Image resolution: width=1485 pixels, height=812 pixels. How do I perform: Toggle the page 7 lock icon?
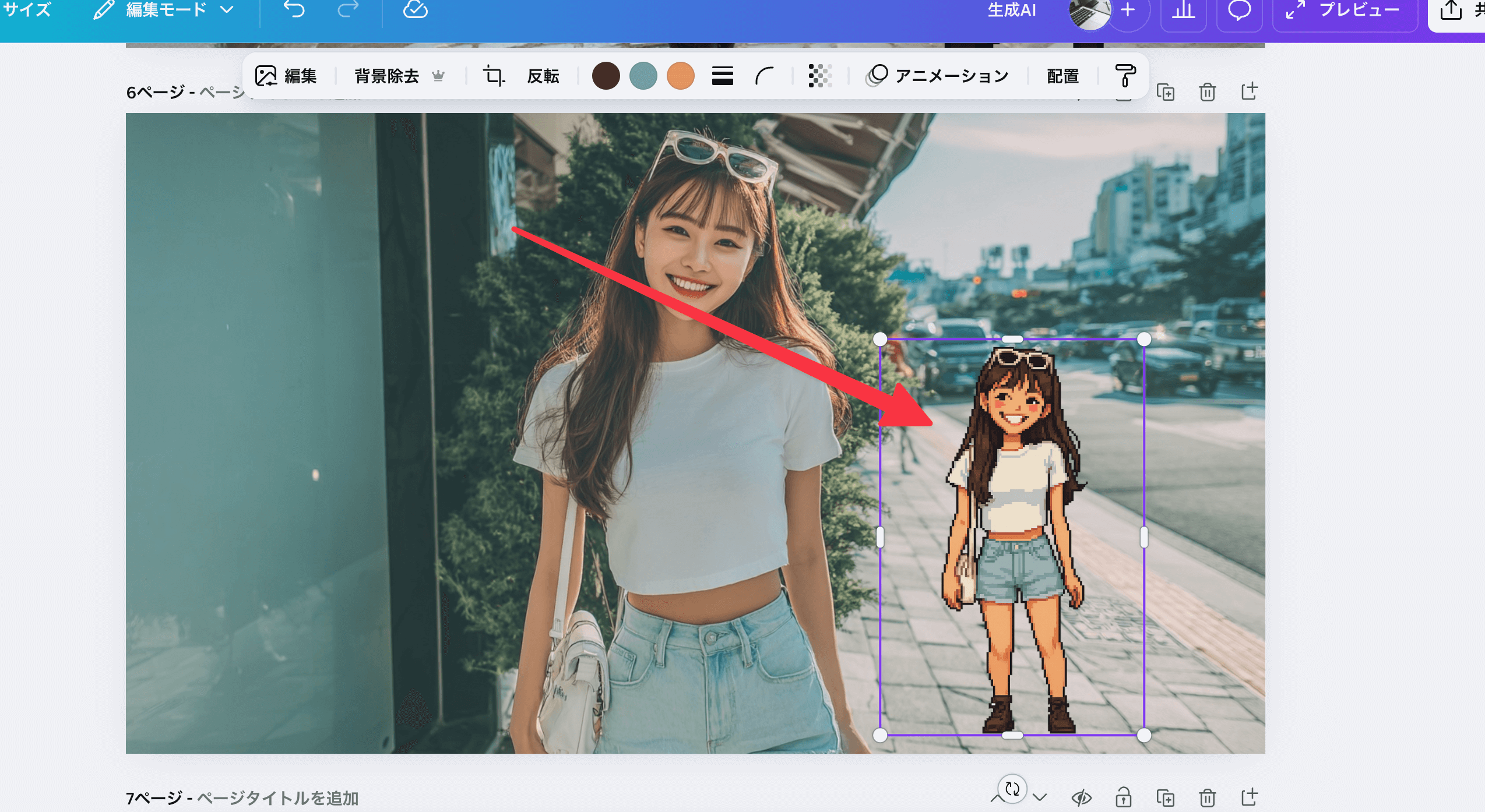click(1124, 797)
